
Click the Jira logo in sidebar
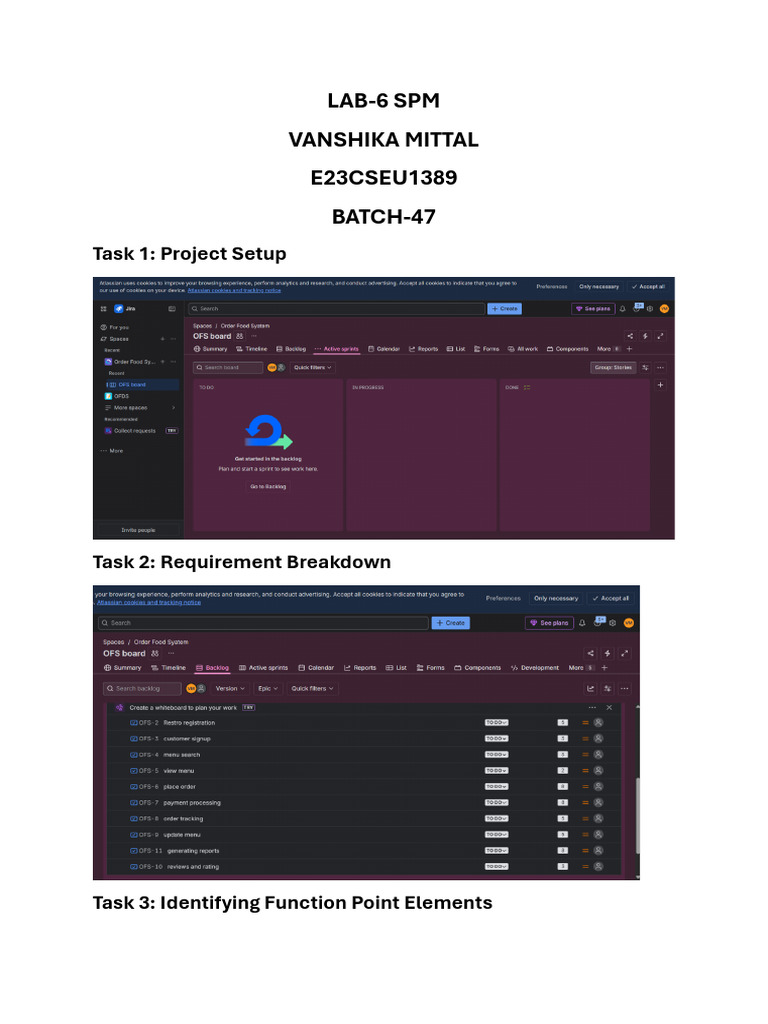click(119, 309)
